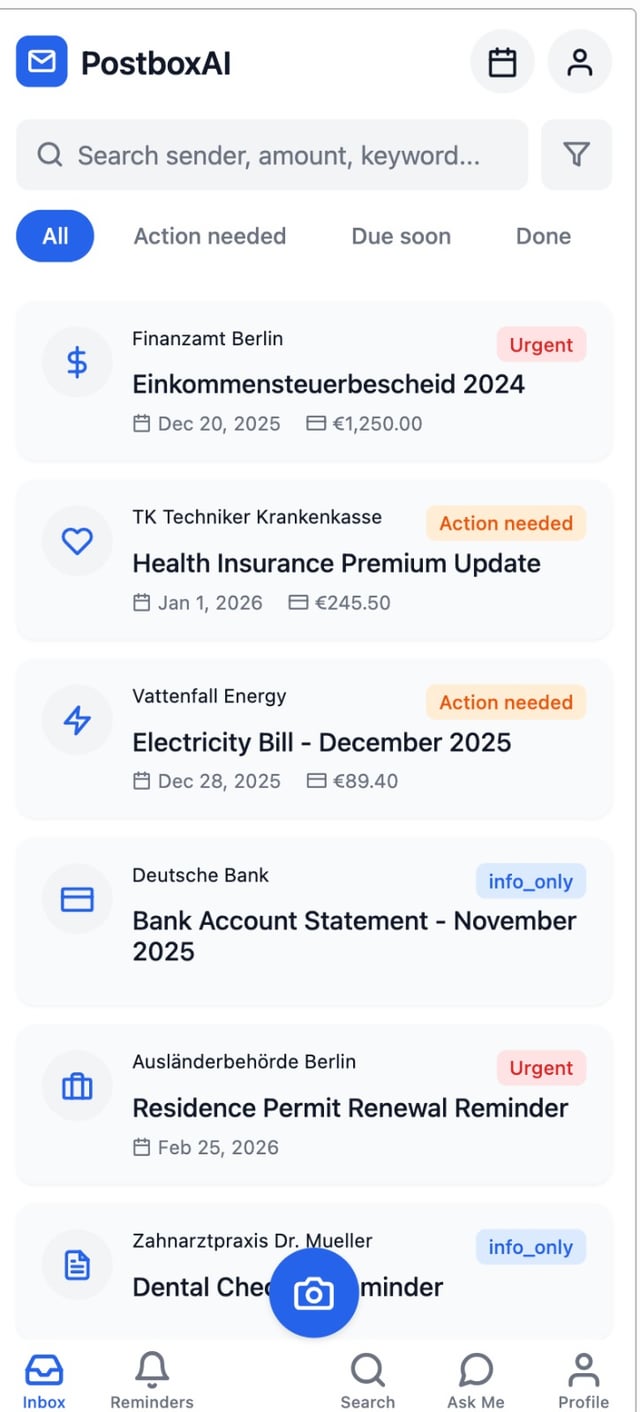Select the Done filter tab
The height and width of the screenshot is (1412, 640).
pyautogui.click(x=543, y=236)
